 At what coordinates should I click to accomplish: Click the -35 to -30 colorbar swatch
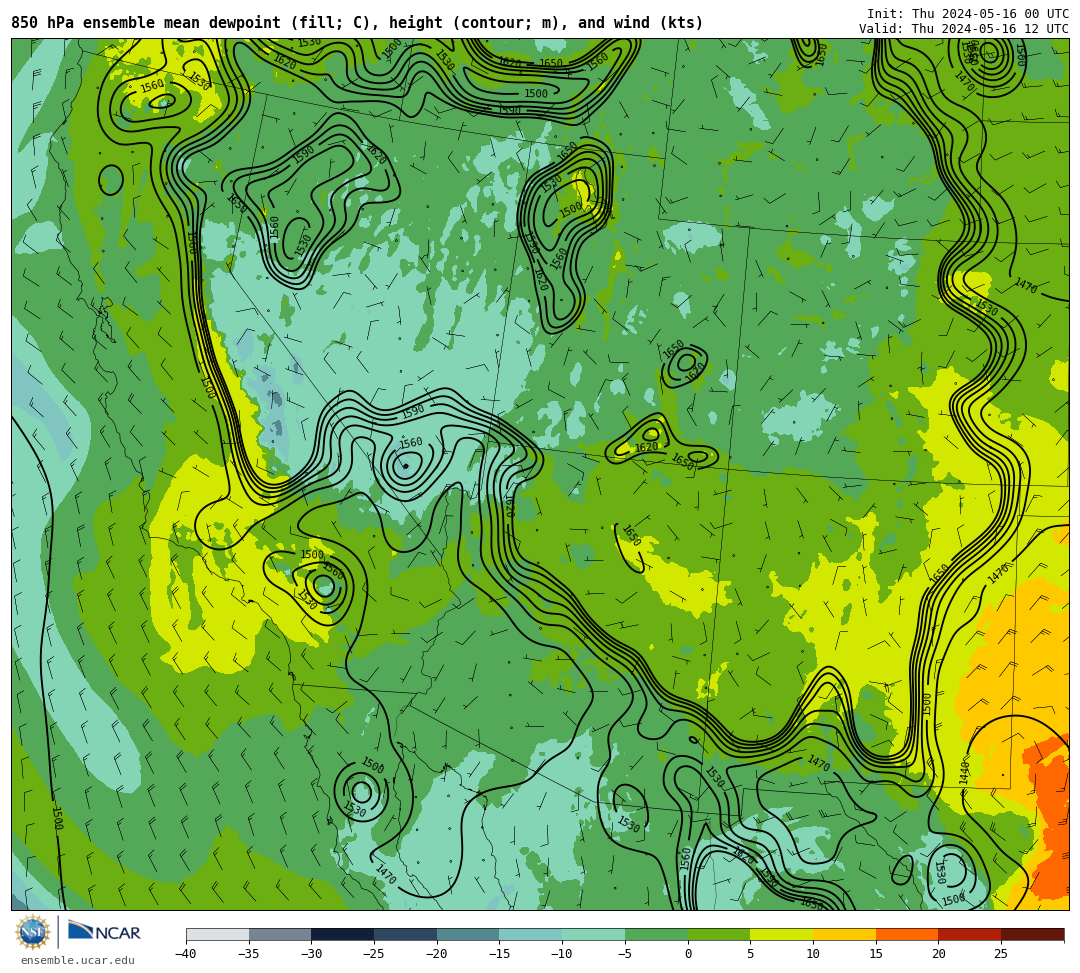coord(280,934)
